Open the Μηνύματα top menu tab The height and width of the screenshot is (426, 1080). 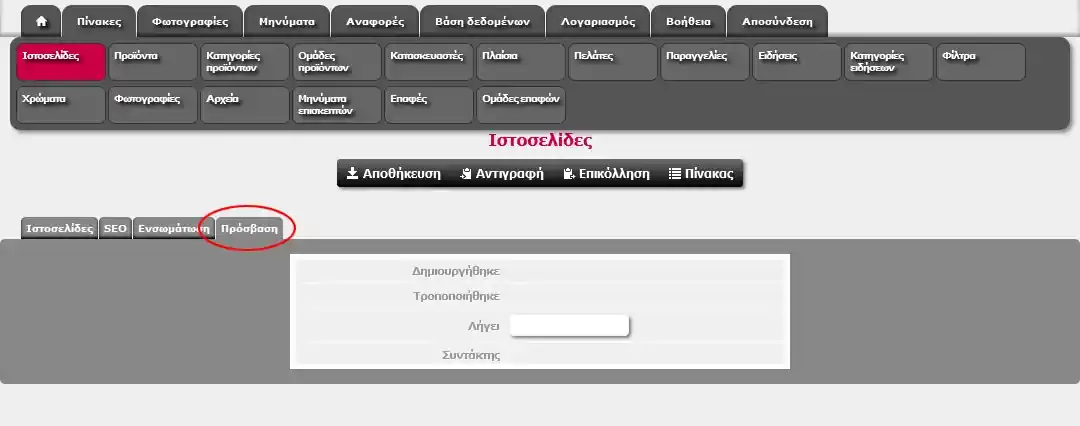click(x=287, y=21)
